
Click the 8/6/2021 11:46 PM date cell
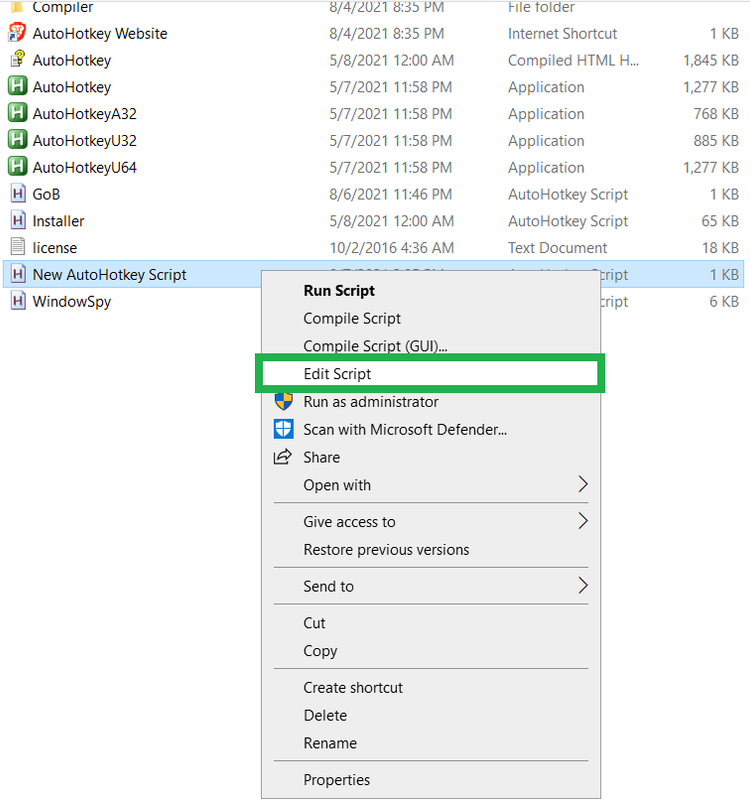click(390, 194)
